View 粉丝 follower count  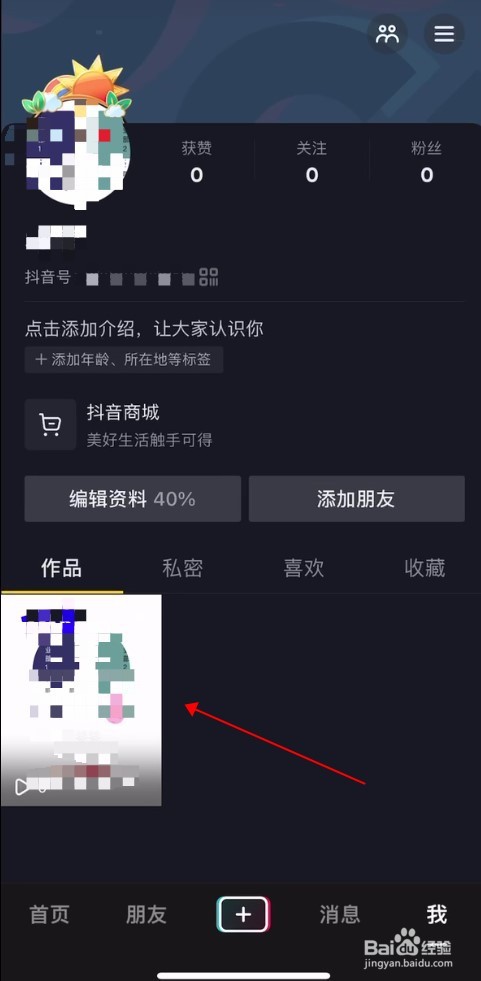click(x=427, y=161)
